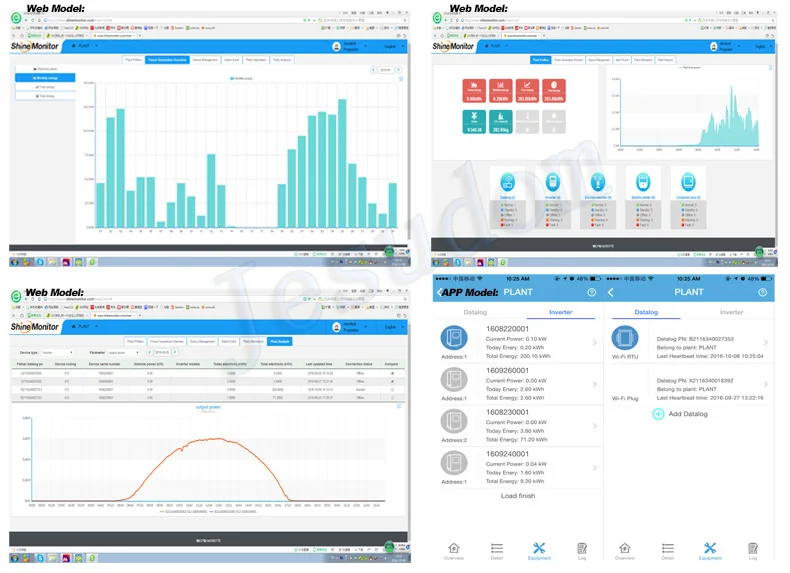Open Monthly energy view in top-left web window
The image size is (790, 573).
click(45, 78)
